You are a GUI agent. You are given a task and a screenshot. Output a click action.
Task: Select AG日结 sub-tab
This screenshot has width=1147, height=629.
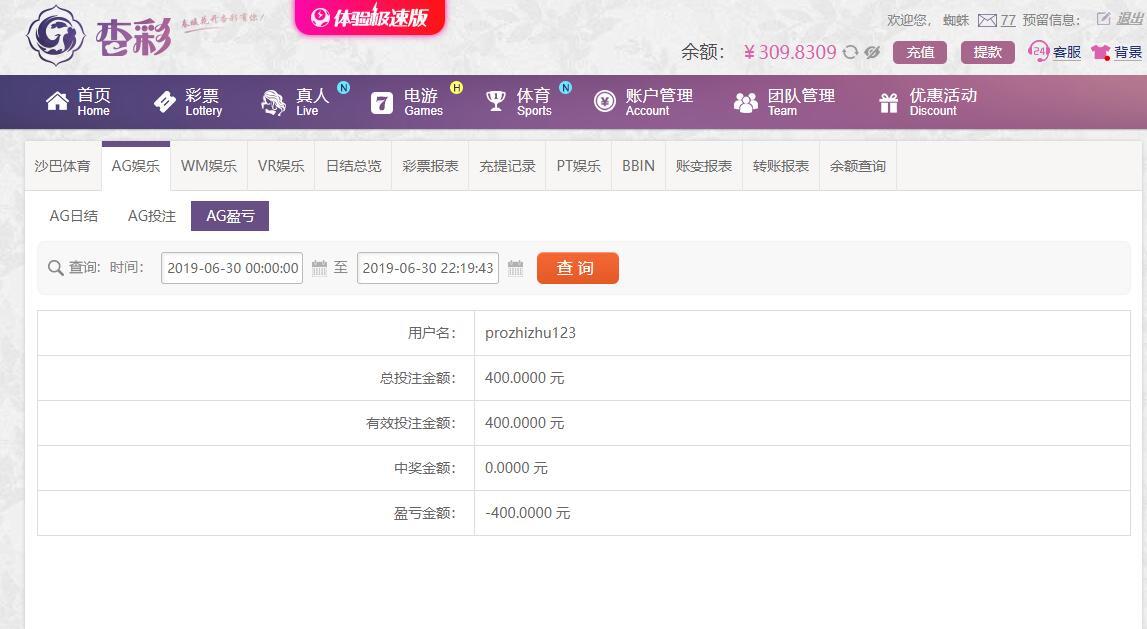click(74, 216)
